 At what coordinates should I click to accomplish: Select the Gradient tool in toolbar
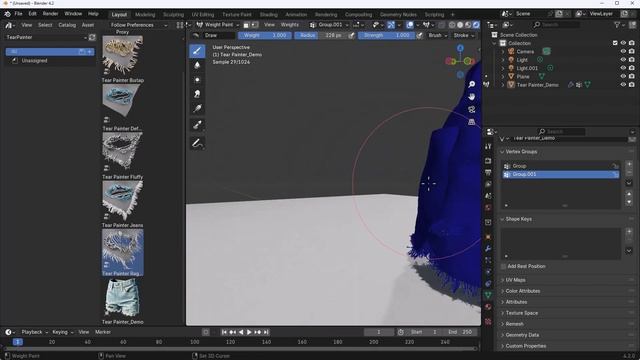(x=197, y=108)
